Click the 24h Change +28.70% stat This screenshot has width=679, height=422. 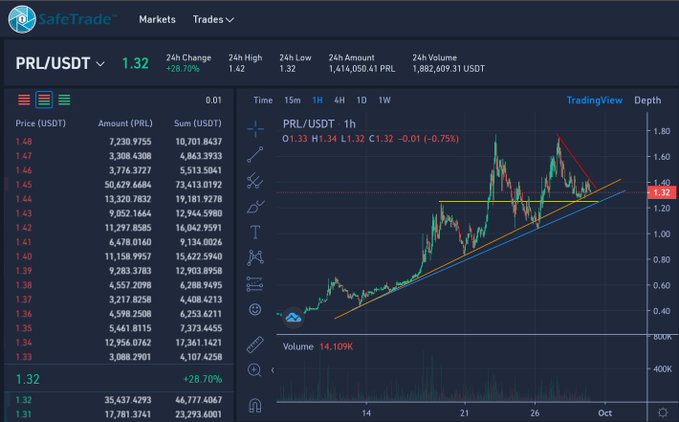(188, 63)
